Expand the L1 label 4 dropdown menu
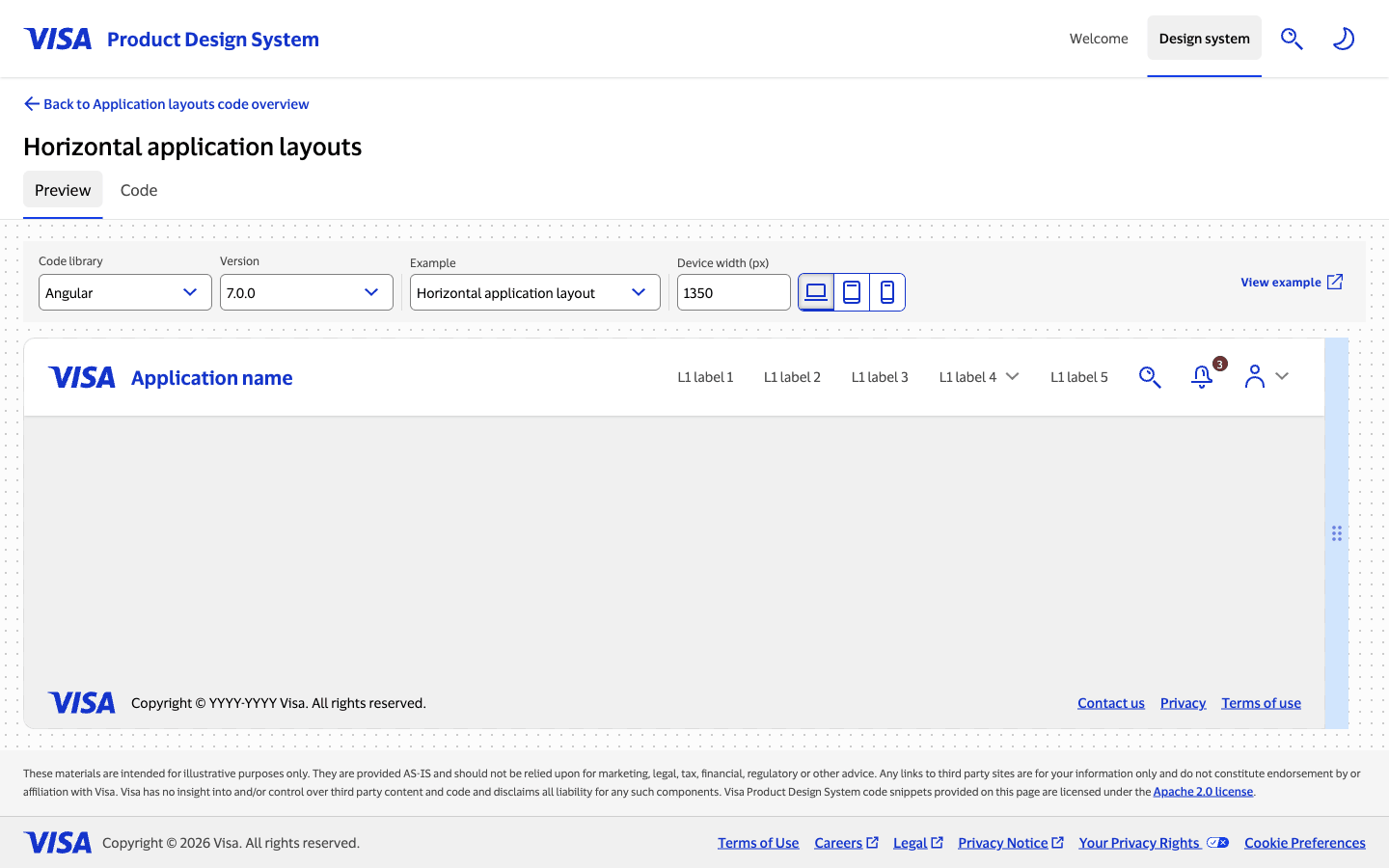 tap(979, 377)
